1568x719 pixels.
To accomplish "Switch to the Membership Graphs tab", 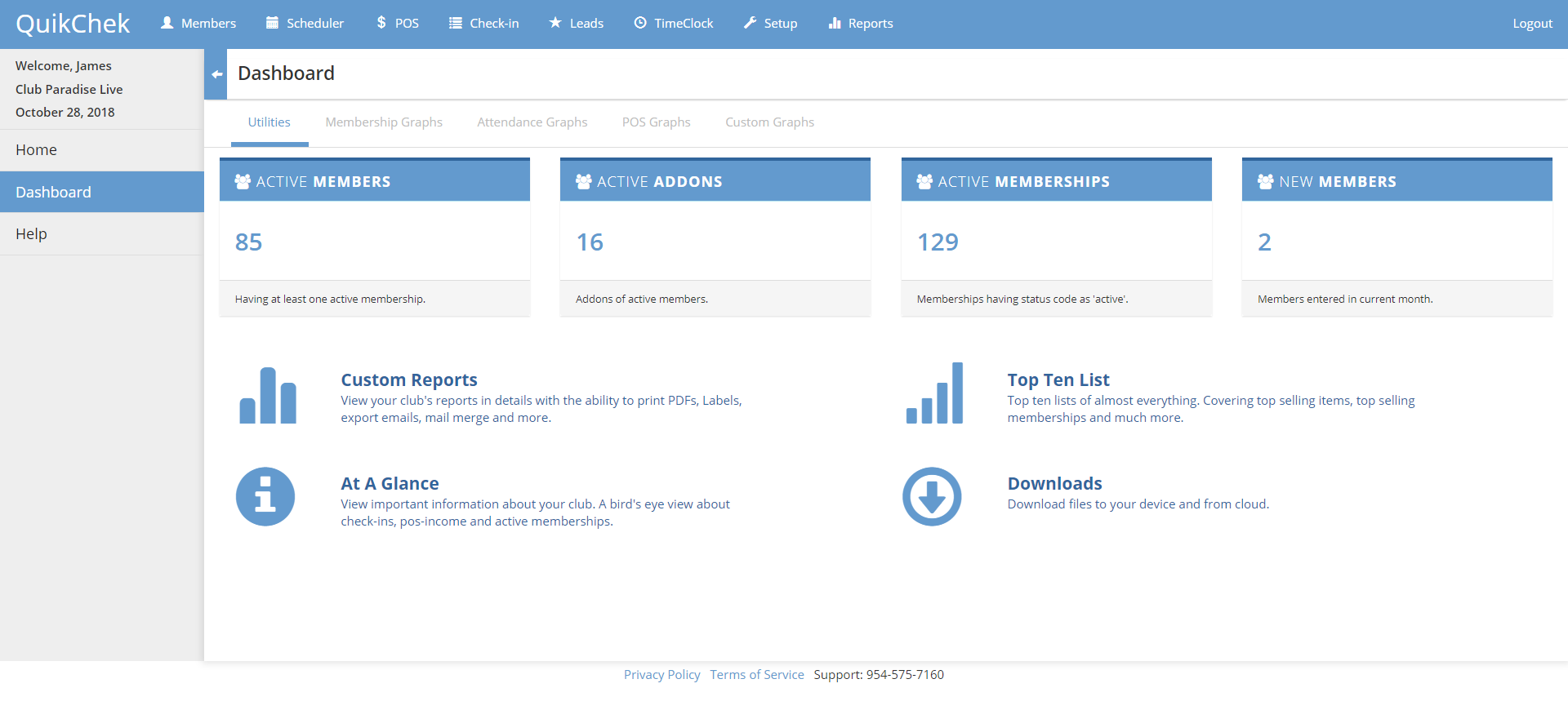I will 384,122.
